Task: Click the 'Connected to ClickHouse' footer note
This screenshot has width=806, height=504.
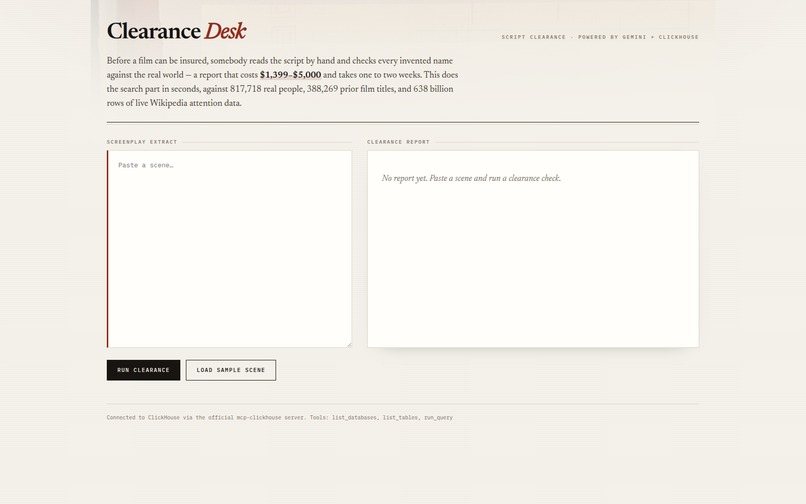Action: pos(280,418)
